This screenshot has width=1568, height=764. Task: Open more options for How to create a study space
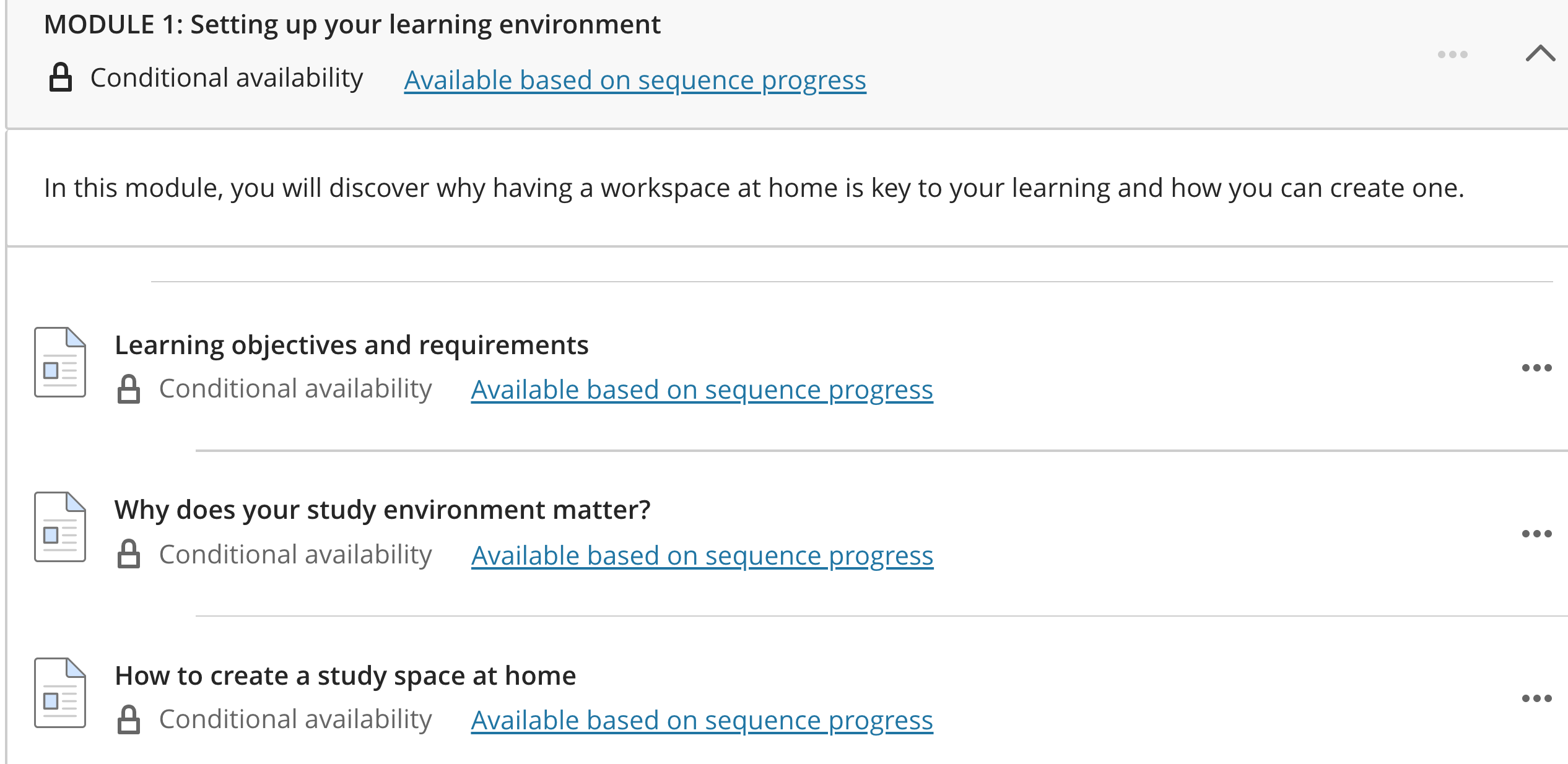click(x=1536, y=698)
